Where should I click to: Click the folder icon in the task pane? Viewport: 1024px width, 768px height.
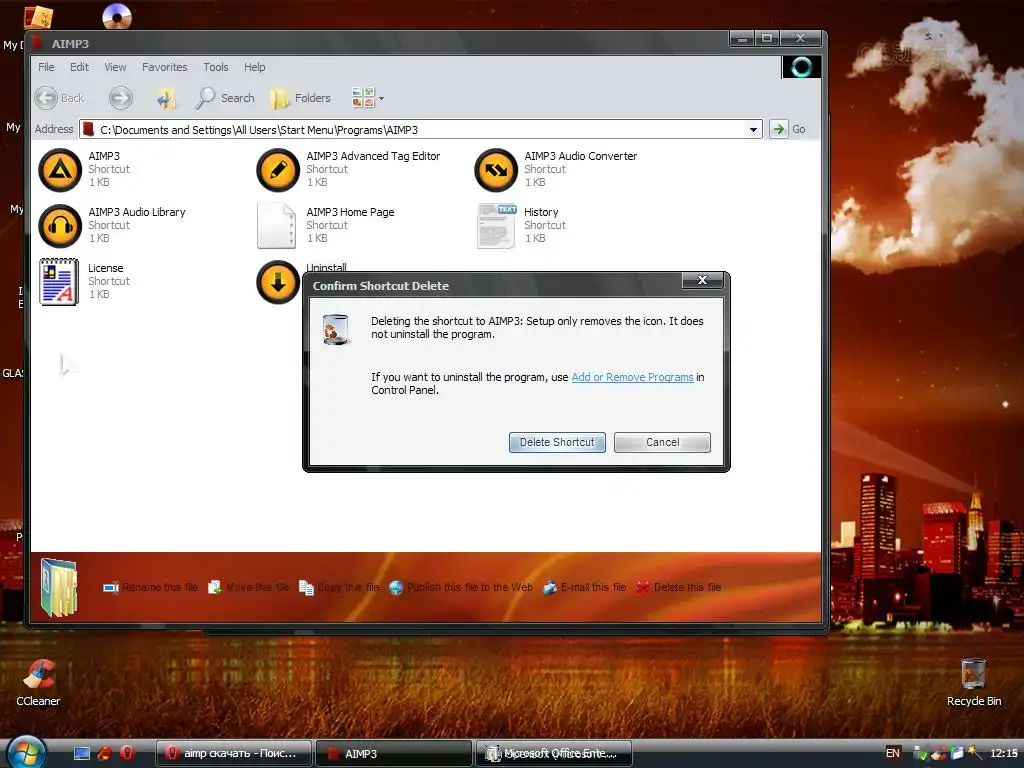pyautogui.click(x=59, y=587)
